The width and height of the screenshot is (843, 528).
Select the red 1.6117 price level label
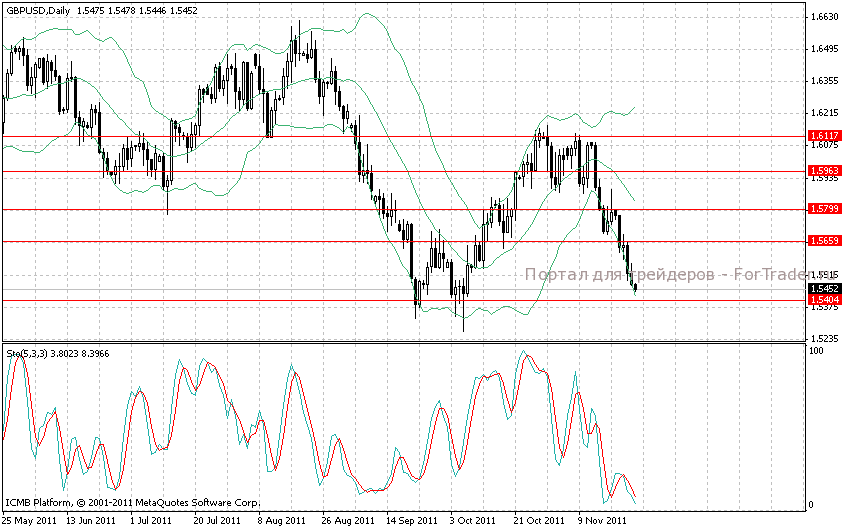(x=823, y=135)
